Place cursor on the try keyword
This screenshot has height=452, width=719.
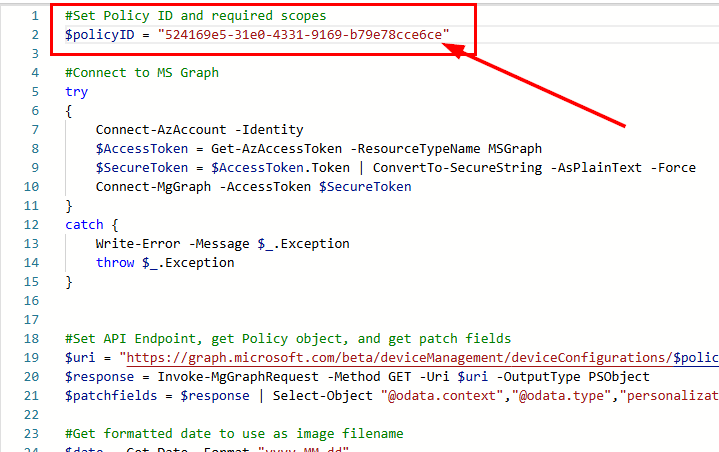tap(76, 91)
